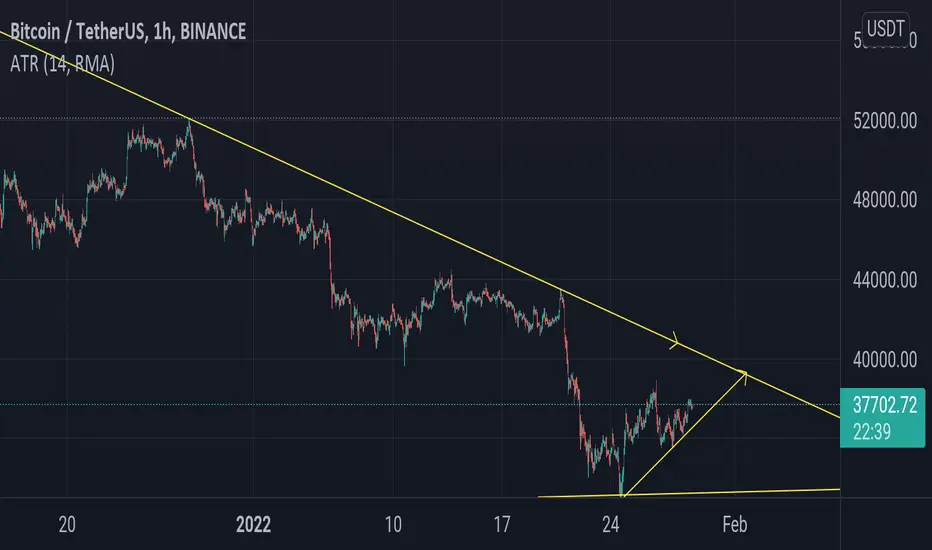
Task: Click the ATR (14, RMA) indicator label
Action: (62, 64)
